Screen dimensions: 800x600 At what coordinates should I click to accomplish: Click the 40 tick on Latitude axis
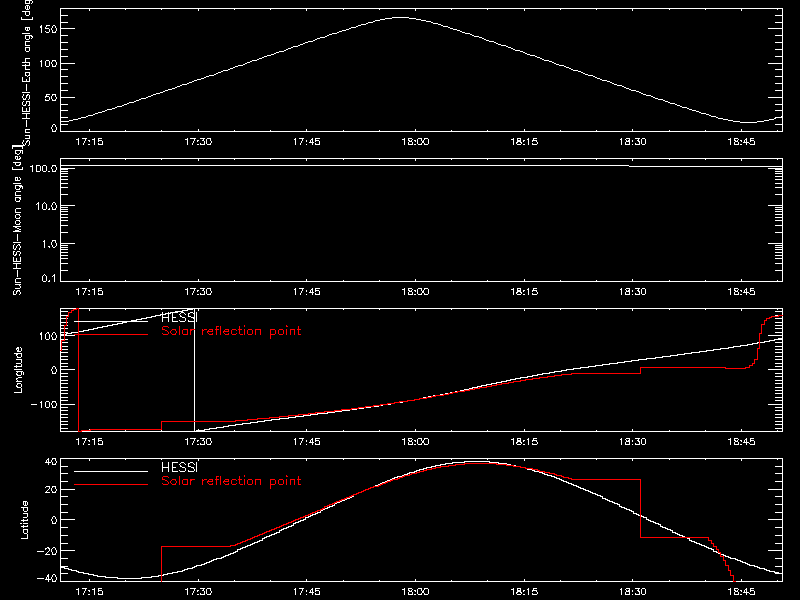52,462
